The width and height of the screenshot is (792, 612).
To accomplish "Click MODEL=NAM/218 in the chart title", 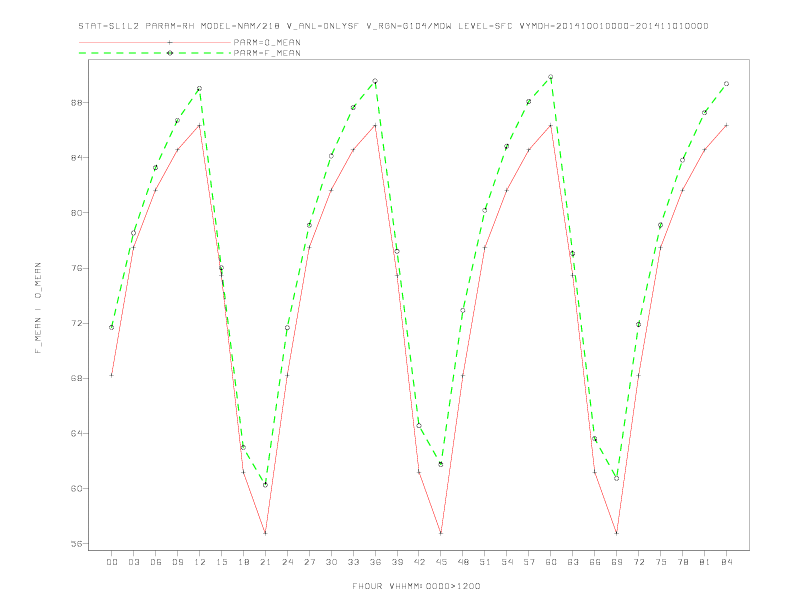I will (240, 26).
